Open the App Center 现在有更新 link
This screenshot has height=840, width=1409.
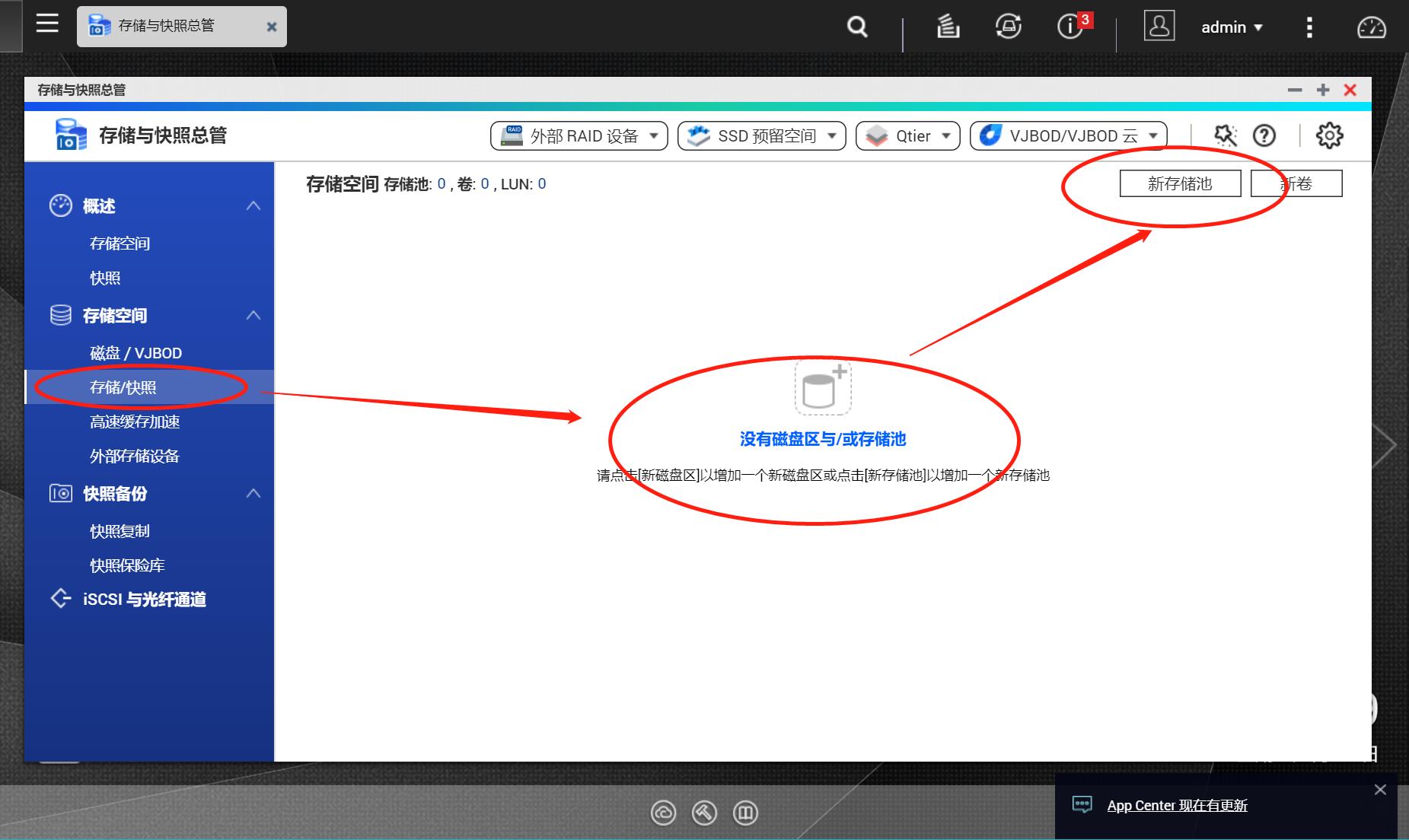(x=1178, y=805)
